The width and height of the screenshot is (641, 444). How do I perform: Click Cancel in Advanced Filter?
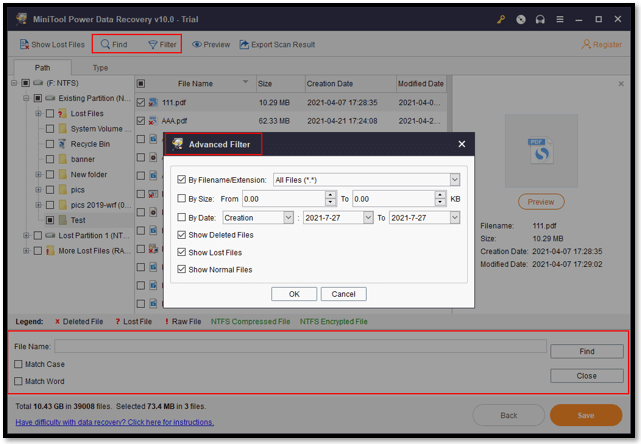pos(343,294)
